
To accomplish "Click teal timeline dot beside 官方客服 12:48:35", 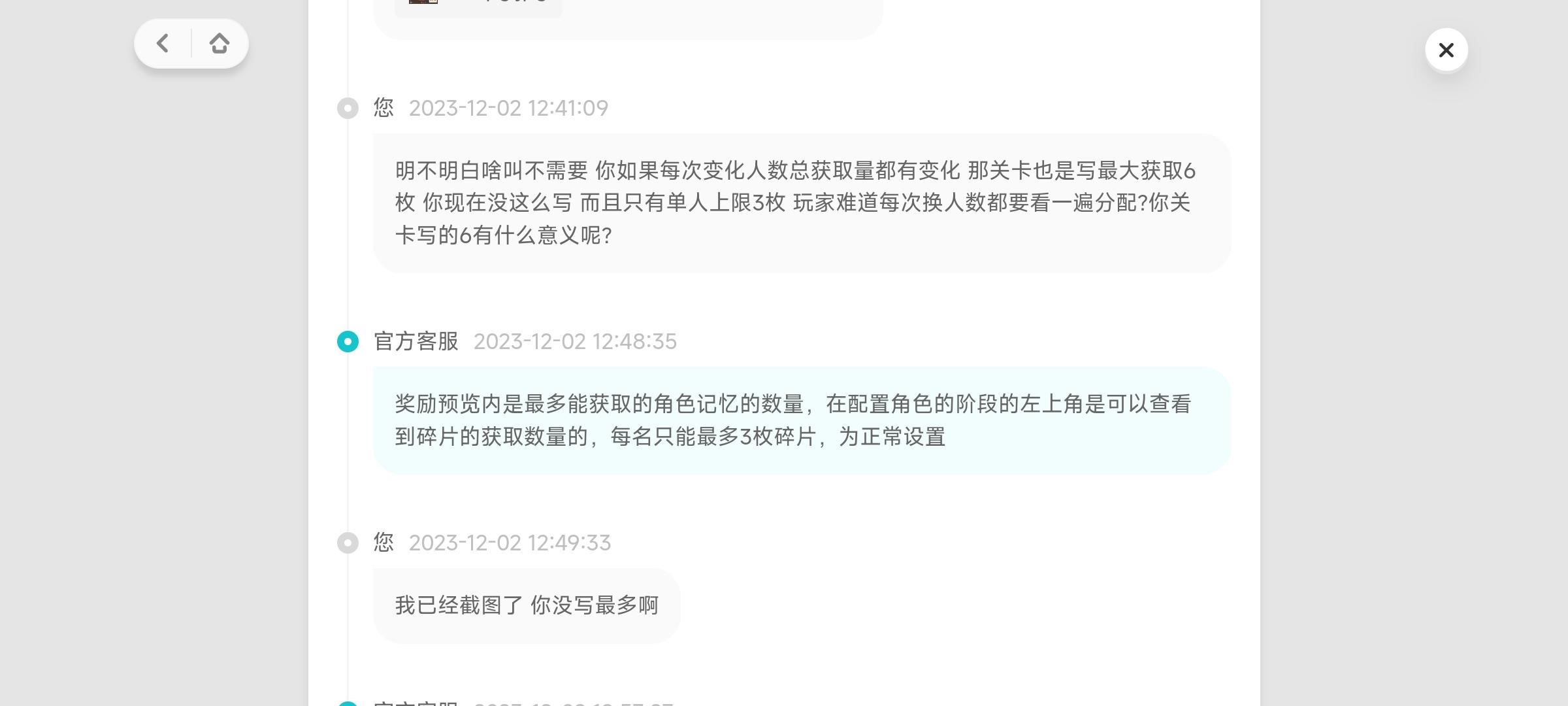I will (348, 341).
